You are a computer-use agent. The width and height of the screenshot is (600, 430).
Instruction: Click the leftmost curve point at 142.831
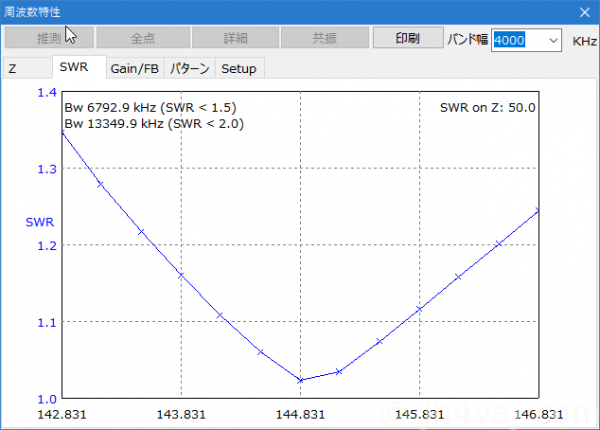tap(62, 132)
